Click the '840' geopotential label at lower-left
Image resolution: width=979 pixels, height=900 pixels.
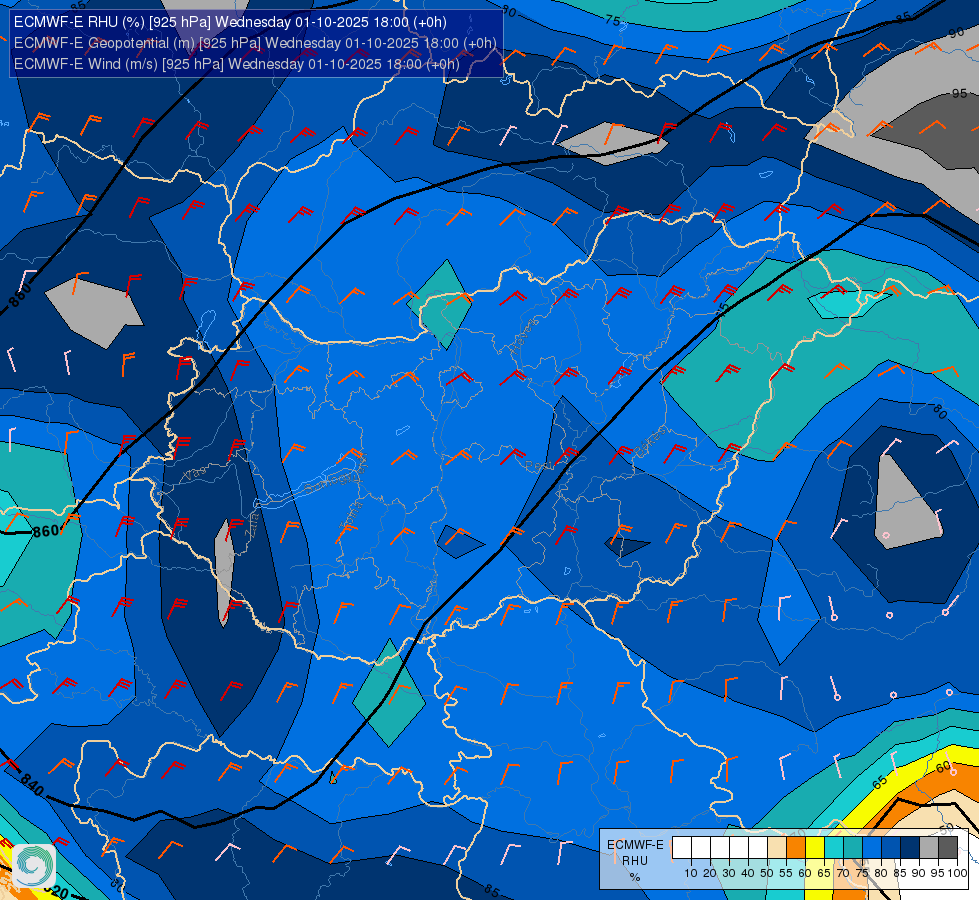(x=31, y=784)
